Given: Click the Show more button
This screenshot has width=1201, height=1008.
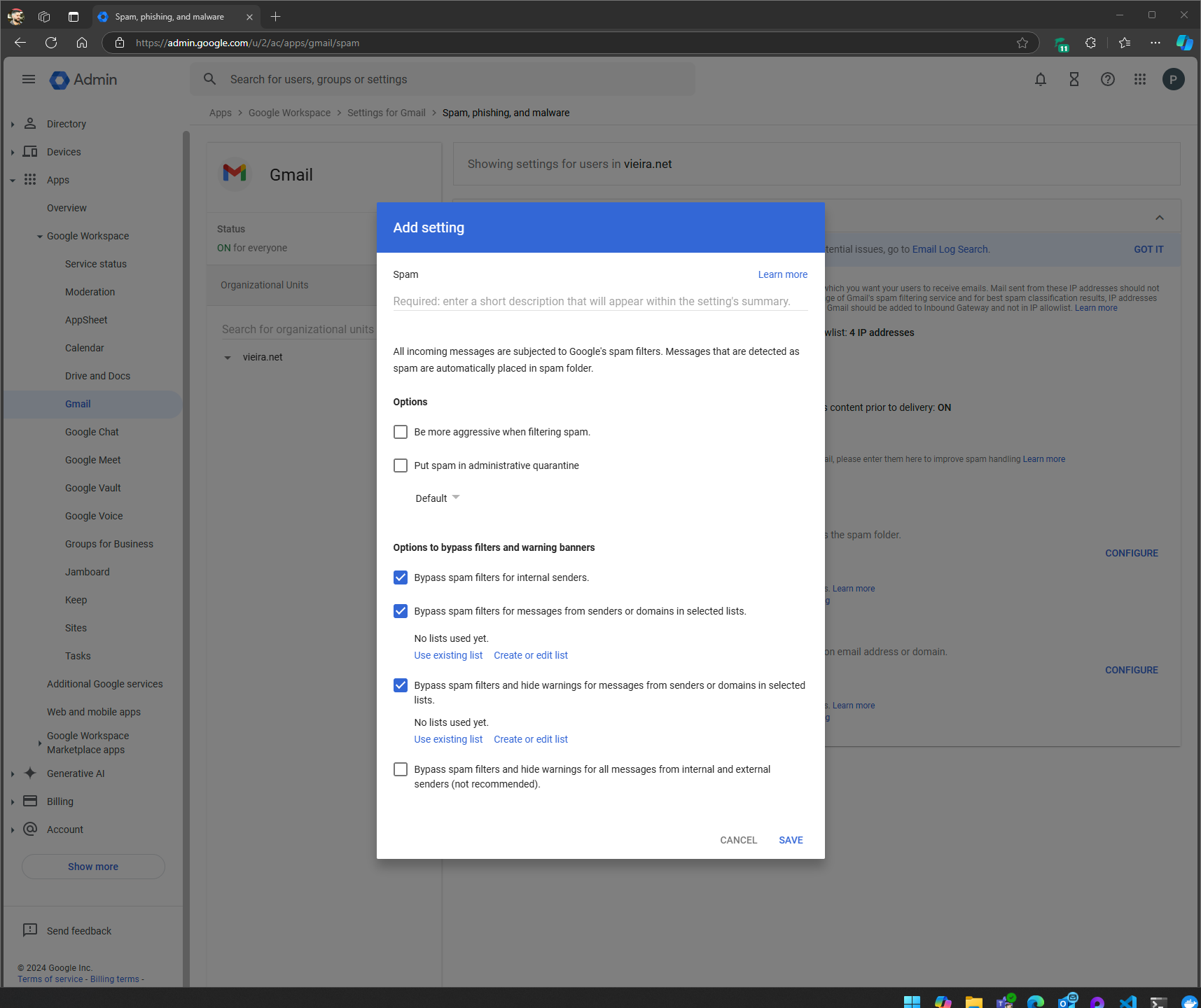Looking at the screenshot, I should 93,867.
